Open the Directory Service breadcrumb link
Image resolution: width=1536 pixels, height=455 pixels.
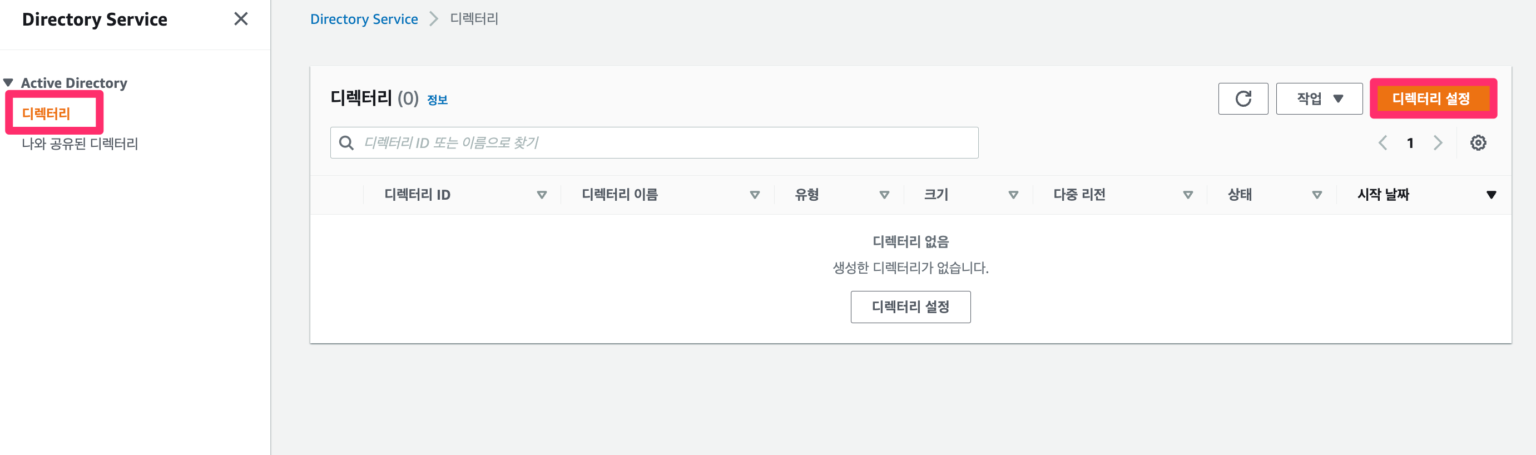(364, 19)
